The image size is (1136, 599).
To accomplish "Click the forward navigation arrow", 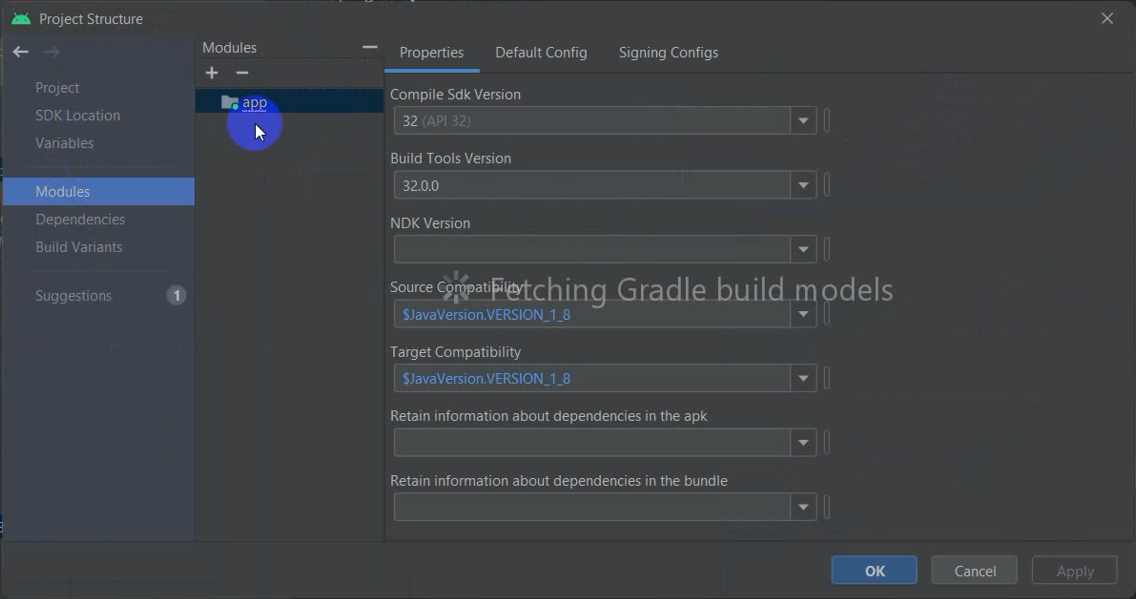I will pyautogui.click(x=51, y=51).
